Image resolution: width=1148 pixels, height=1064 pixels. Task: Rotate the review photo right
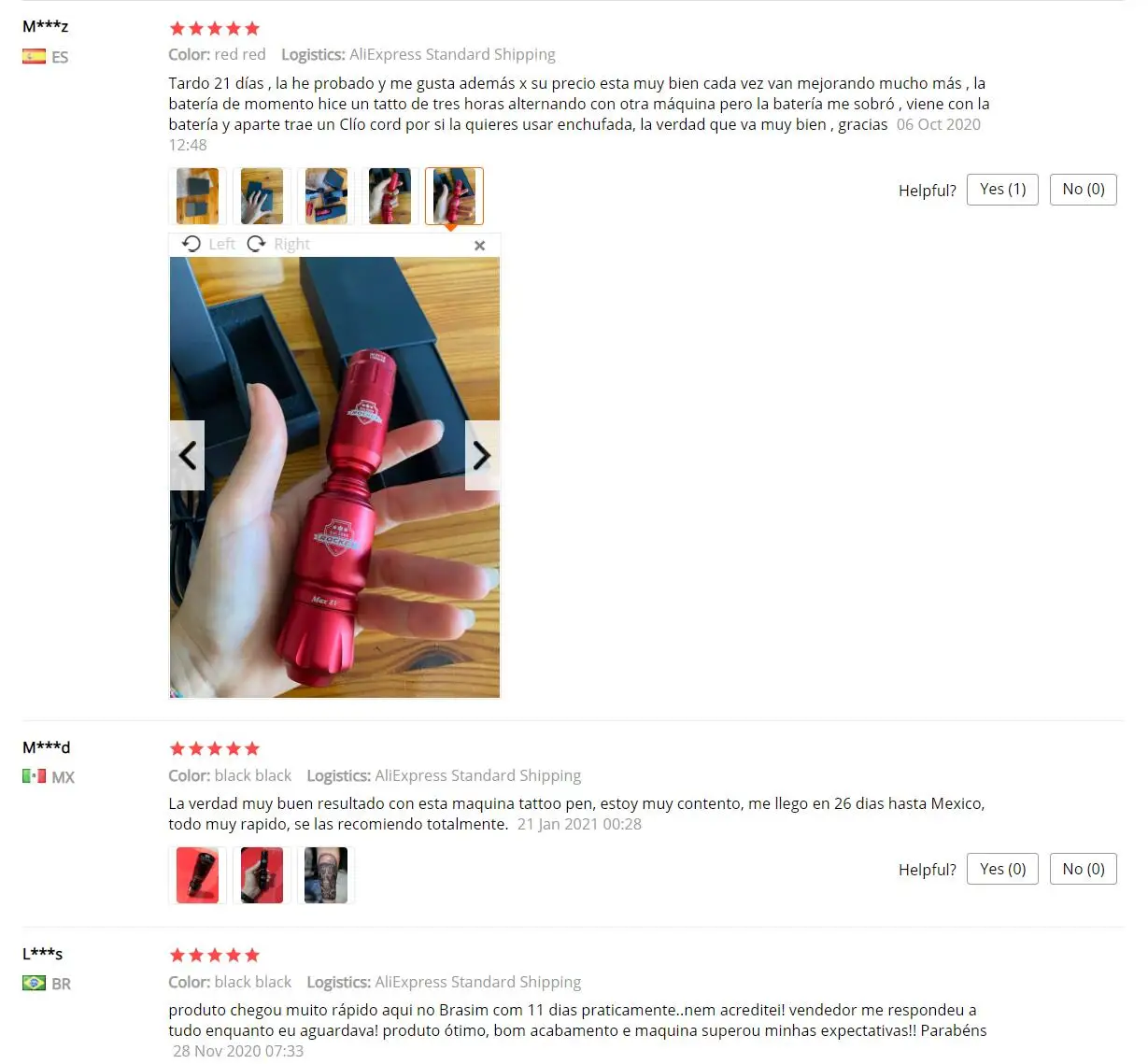(x=278, y=244)
